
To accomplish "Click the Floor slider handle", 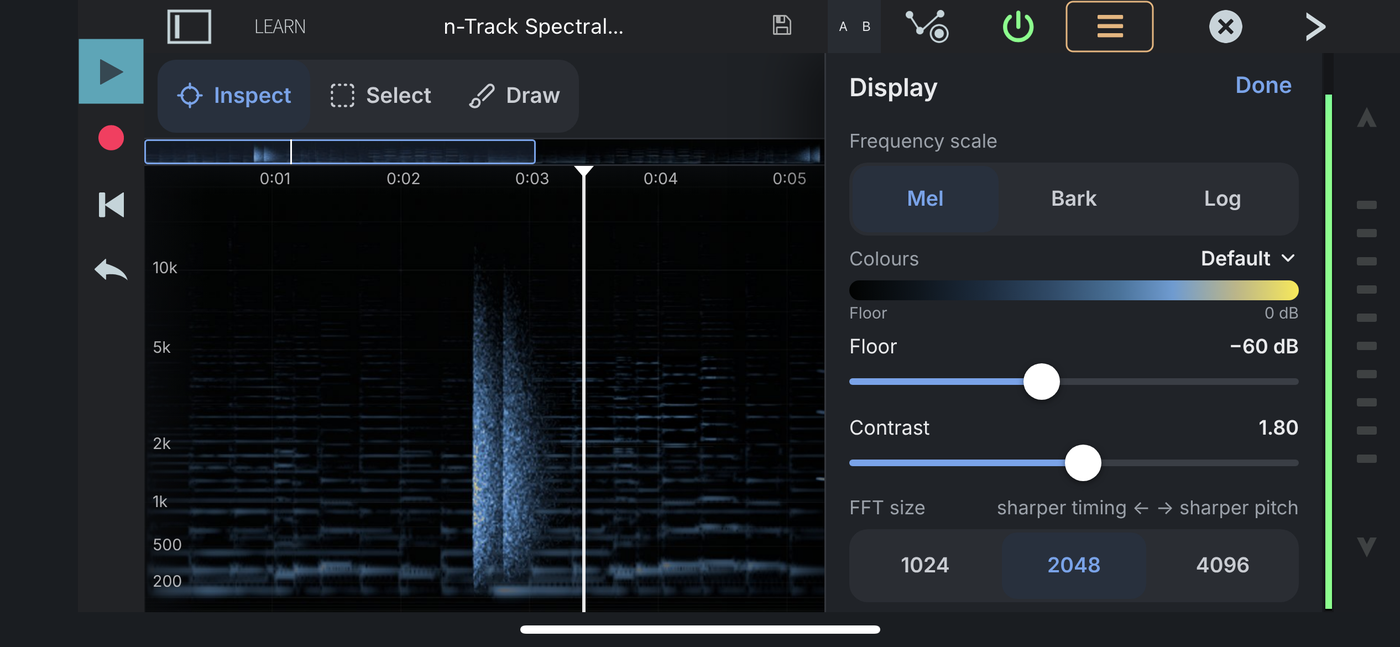I will point(1042,382).
